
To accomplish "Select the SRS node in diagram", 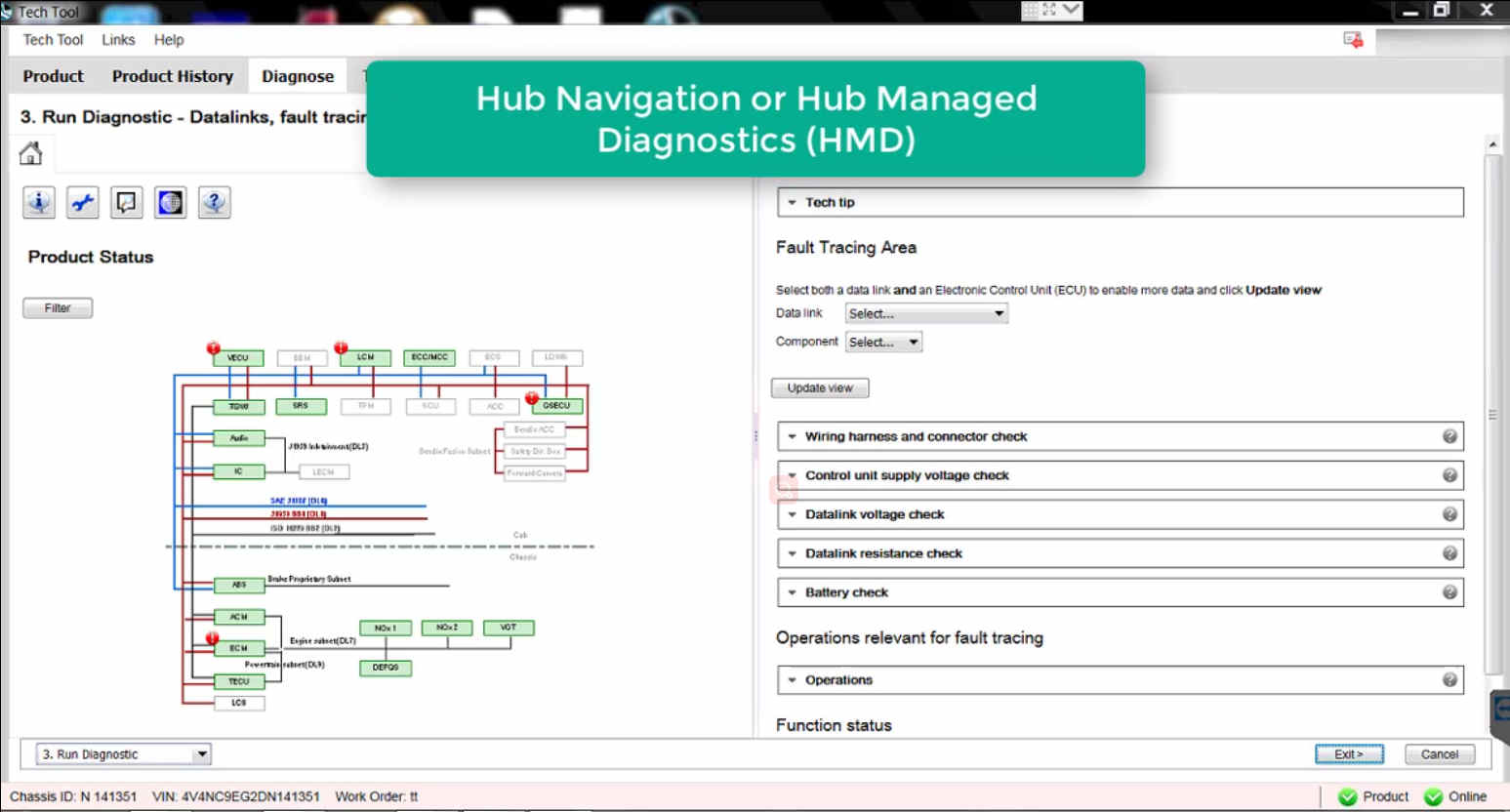I will (x=301, y=406).
